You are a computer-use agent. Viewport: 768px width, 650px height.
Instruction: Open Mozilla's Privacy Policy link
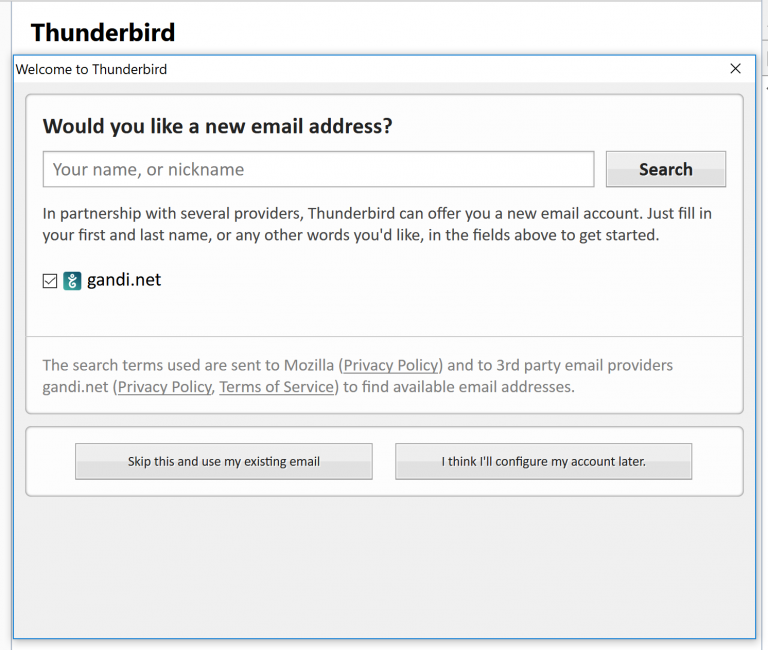click(x=390, y=365)
